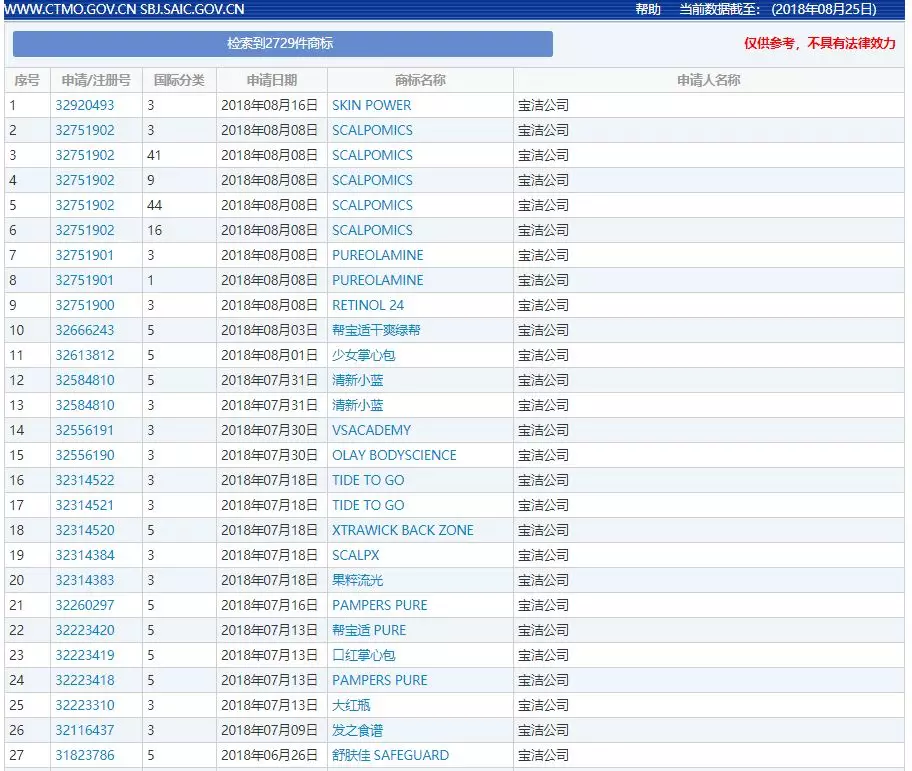Open the 发之食谱 trademark
Image resolution: width=912 pixels, height=771 pixels.
click(x=358, y=730)
